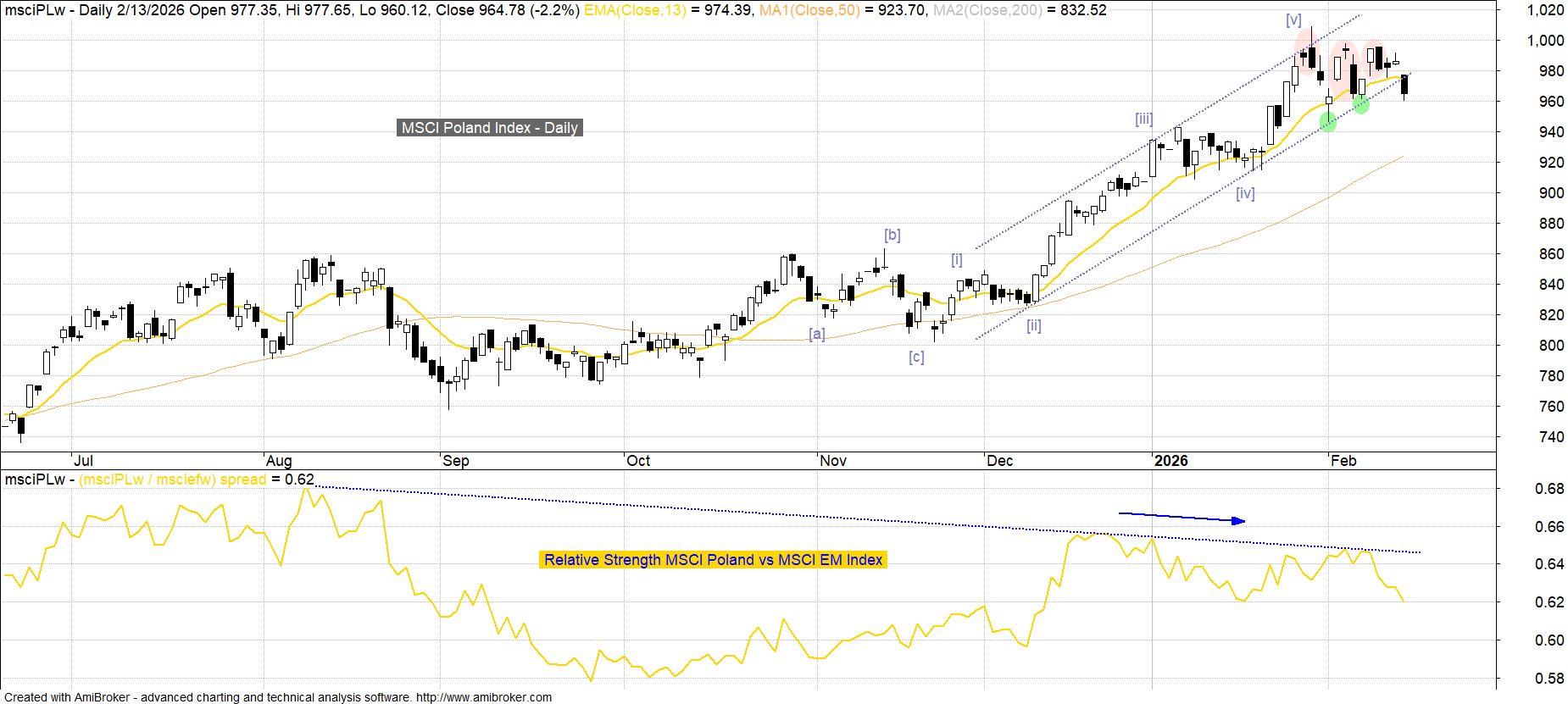Click the [b] corrective wave label
Image resolution: width=1568 pixels, height=704 pixels.
892,235
